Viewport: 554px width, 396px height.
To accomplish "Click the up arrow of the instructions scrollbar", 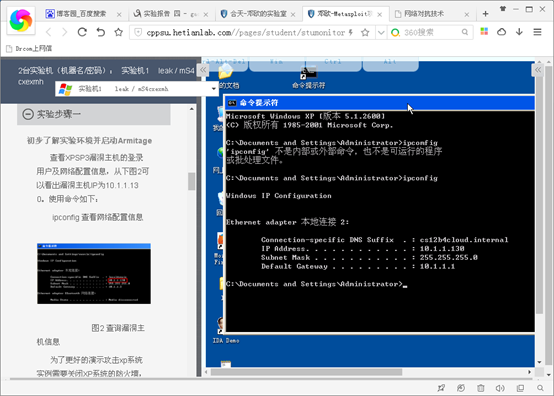I will tap(191, 109).
